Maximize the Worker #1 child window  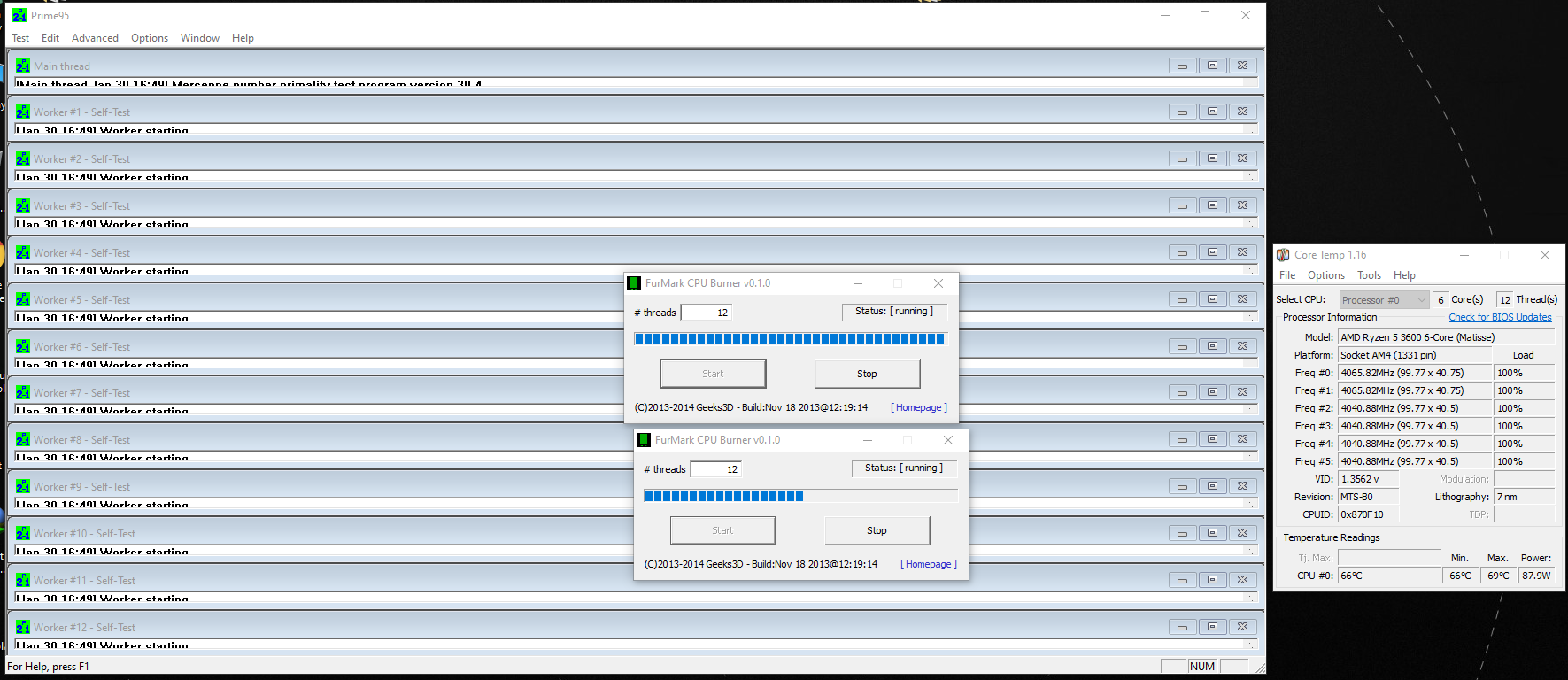coord(1212,112)
